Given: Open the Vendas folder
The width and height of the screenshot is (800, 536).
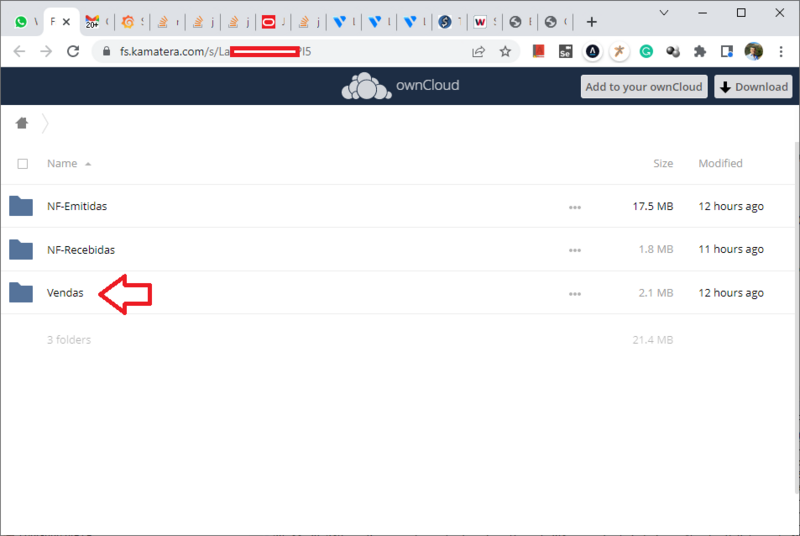Looking at the screenshot, I should [x=65, y=293].
